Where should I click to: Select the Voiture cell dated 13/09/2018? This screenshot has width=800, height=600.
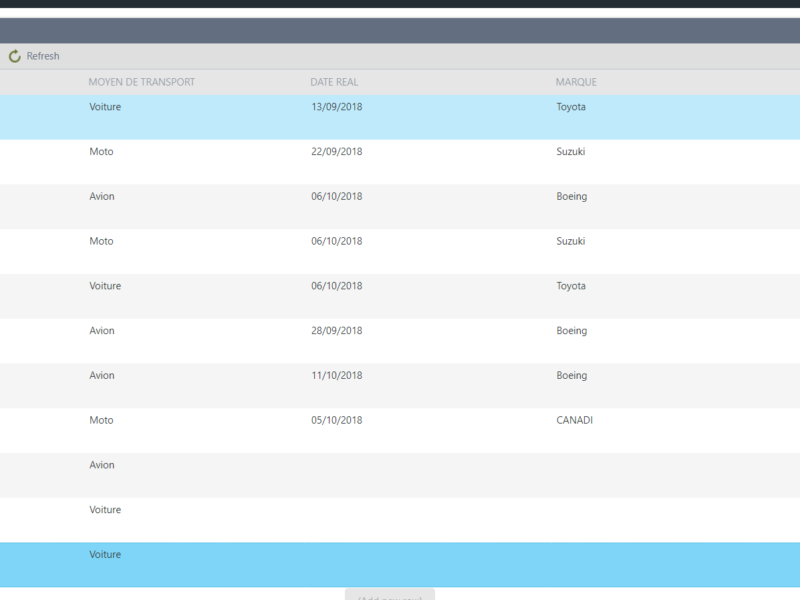(x=105, y=107)
